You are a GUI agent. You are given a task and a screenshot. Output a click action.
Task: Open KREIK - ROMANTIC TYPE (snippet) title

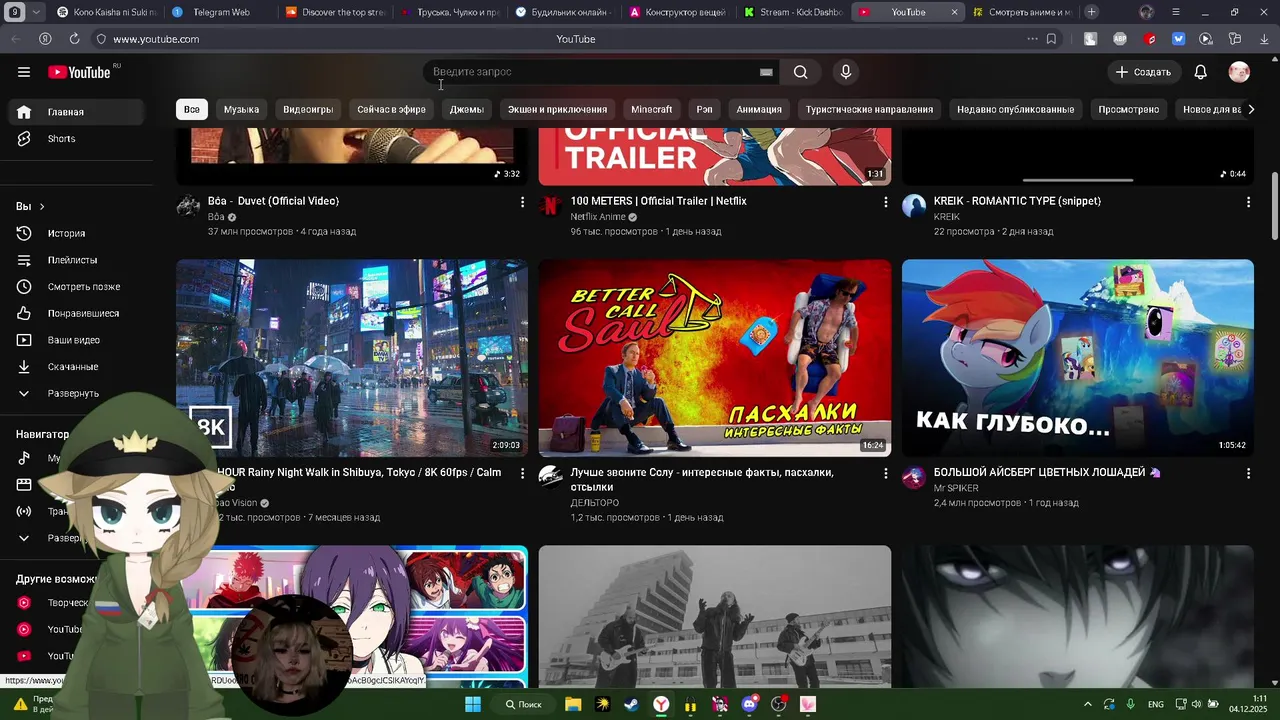point(1017,201)
